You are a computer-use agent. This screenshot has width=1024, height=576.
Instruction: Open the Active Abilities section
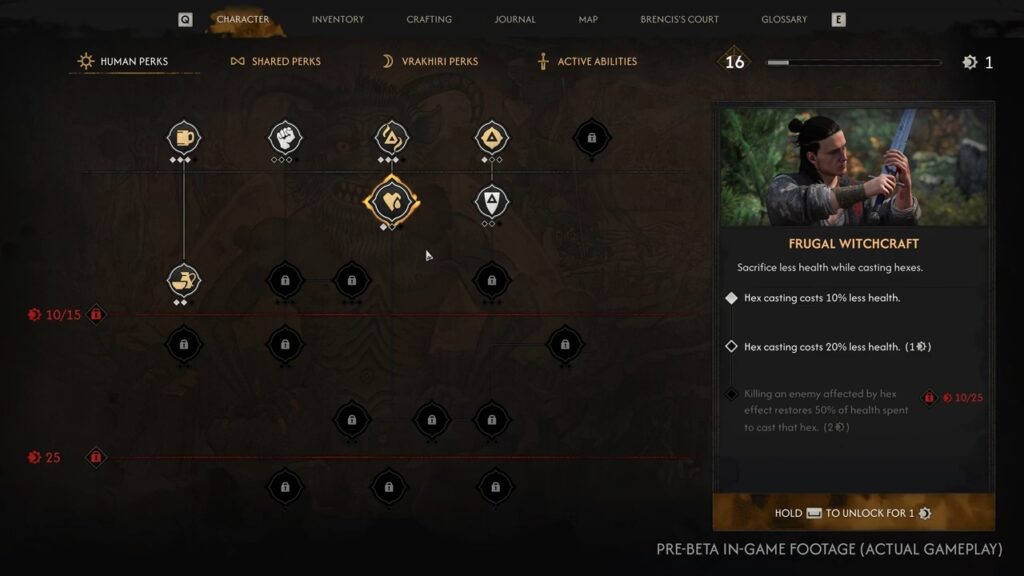(586, 61)
